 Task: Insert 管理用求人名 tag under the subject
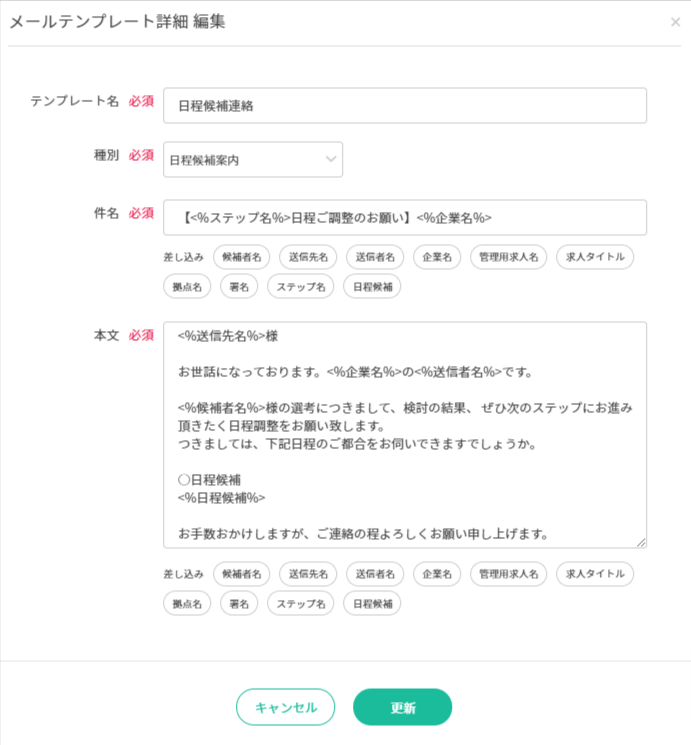(508, 257)
